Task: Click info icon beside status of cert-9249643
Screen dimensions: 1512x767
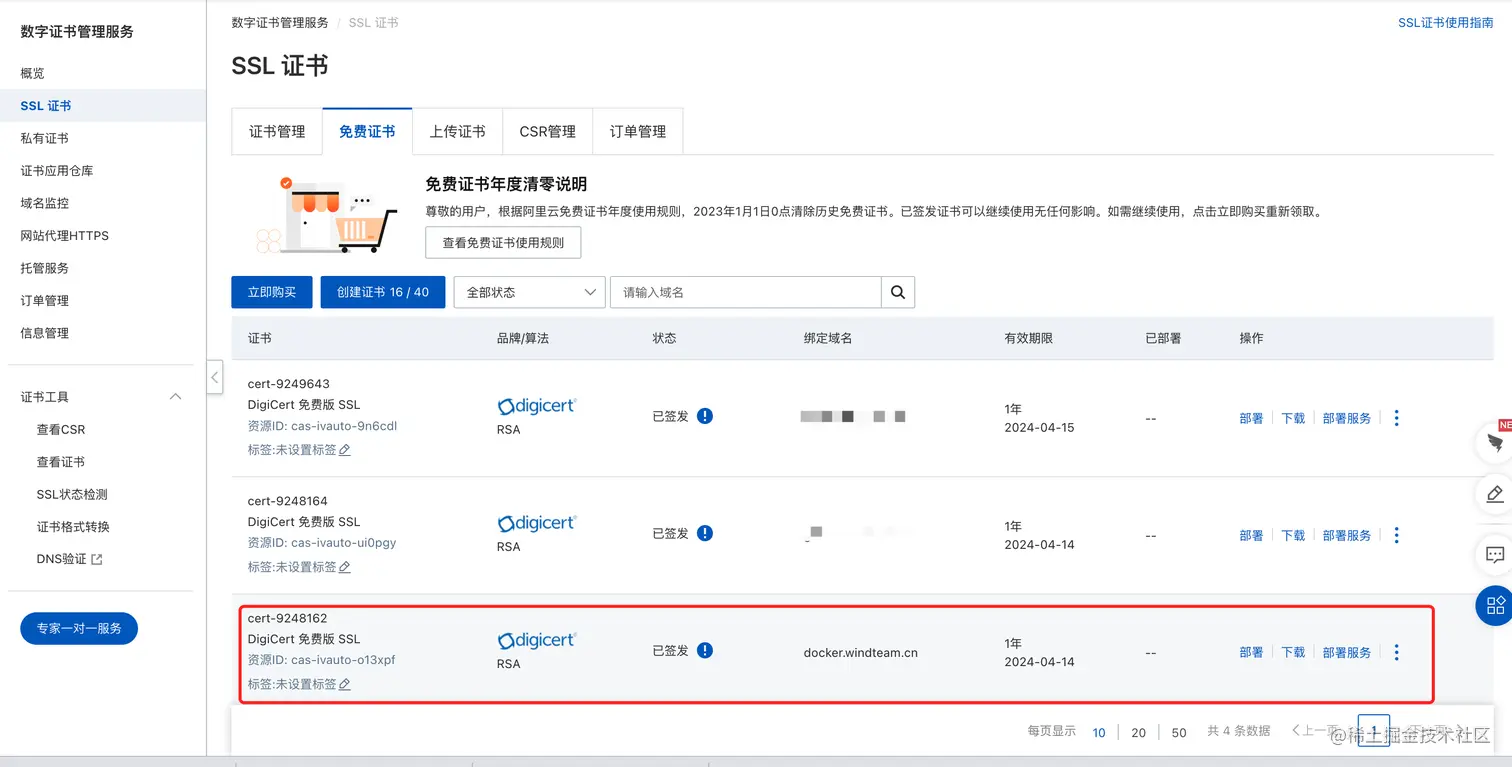Action: 705,416
